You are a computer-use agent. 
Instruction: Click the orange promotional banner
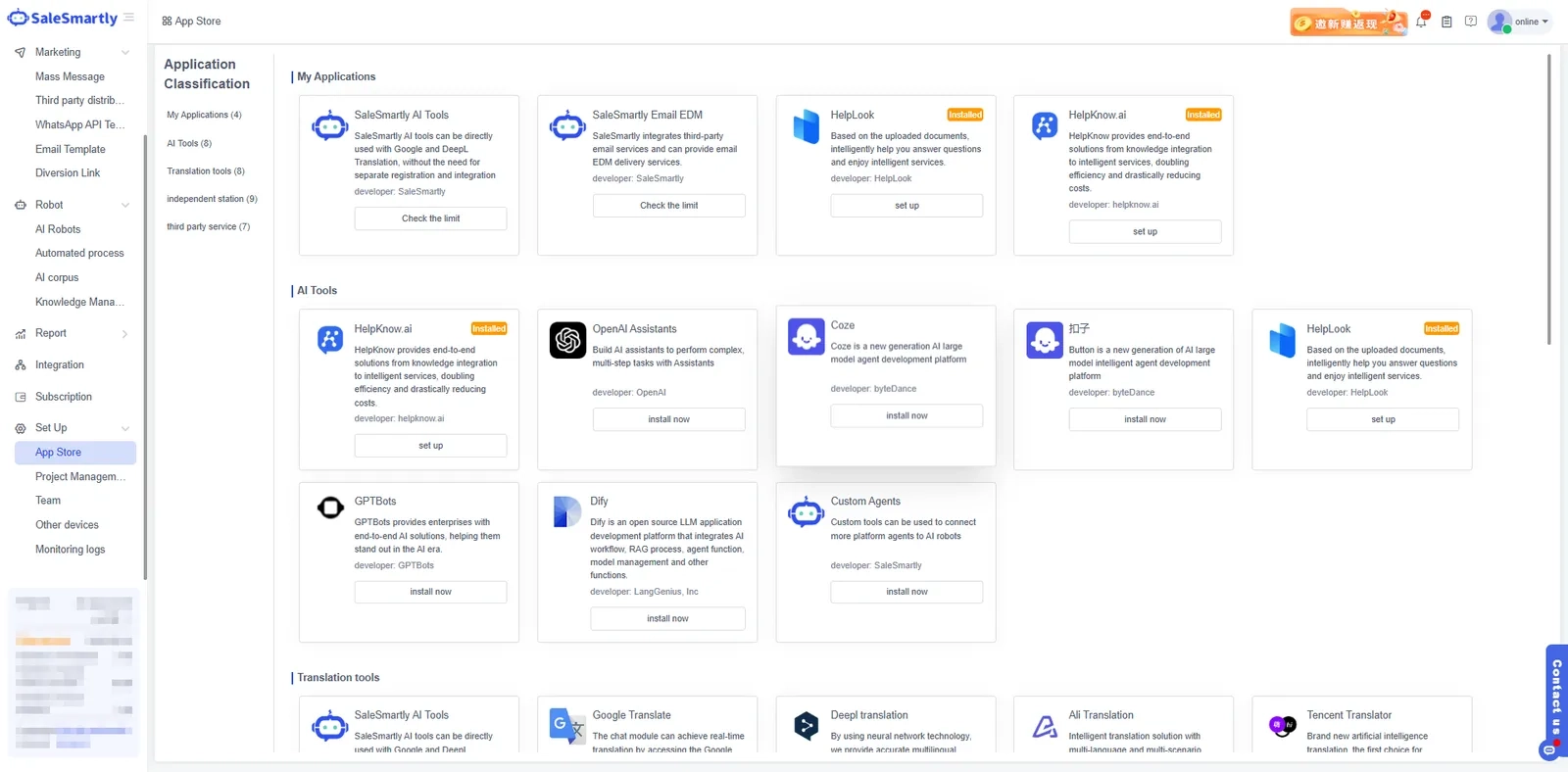click(x=1348, y=23)
